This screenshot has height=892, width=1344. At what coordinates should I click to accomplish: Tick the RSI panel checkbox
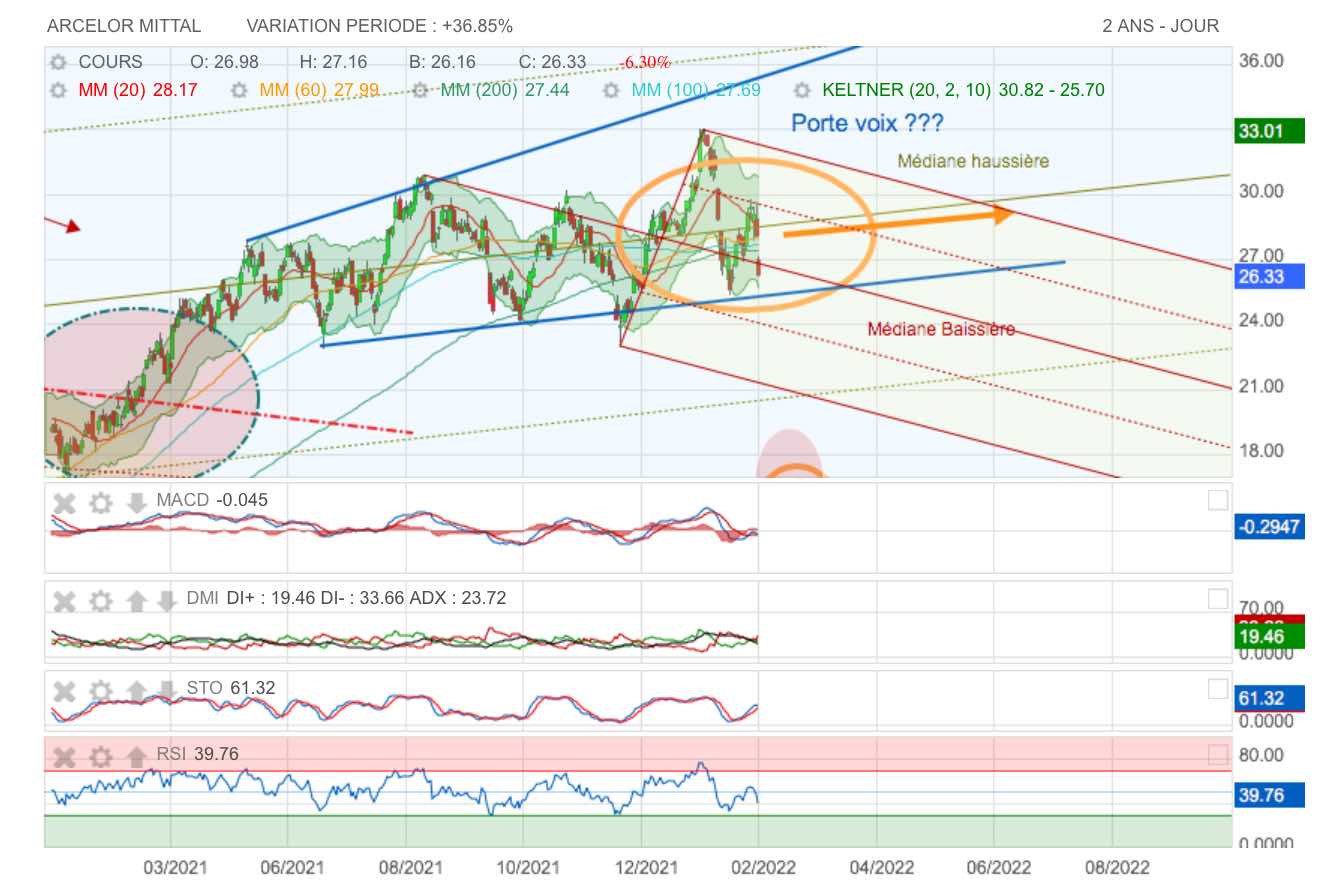coord(1217,754)
